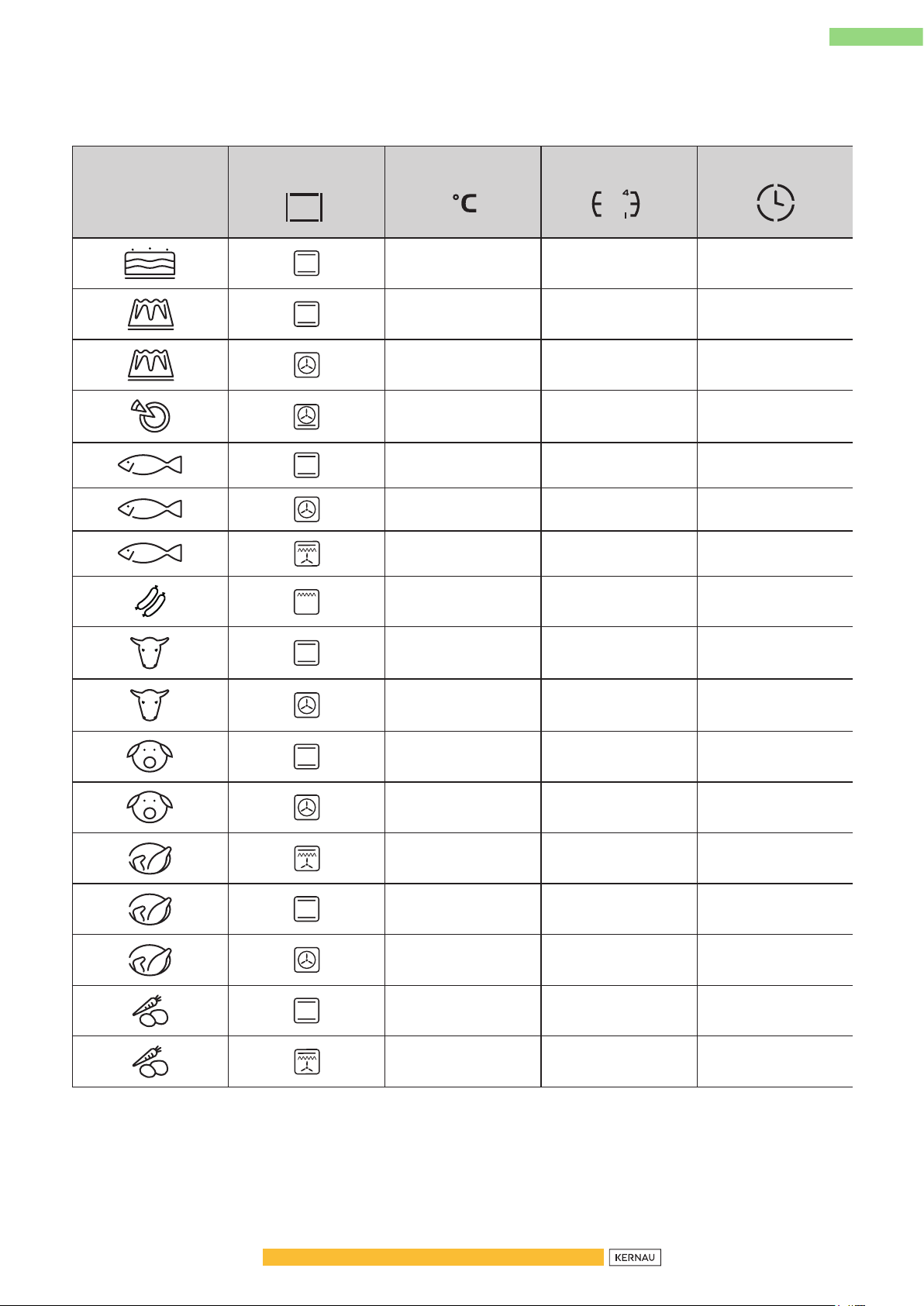Click the sausages icon

(x=150, y=601)
